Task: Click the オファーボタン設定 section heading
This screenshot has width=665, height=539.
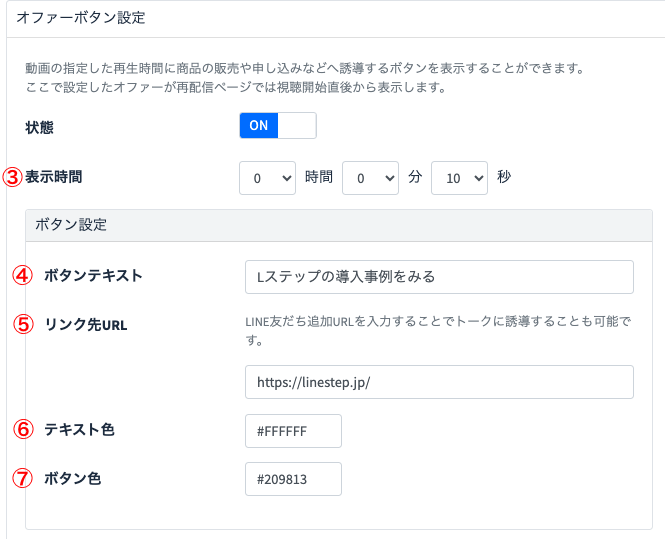Action: [81, 18]
